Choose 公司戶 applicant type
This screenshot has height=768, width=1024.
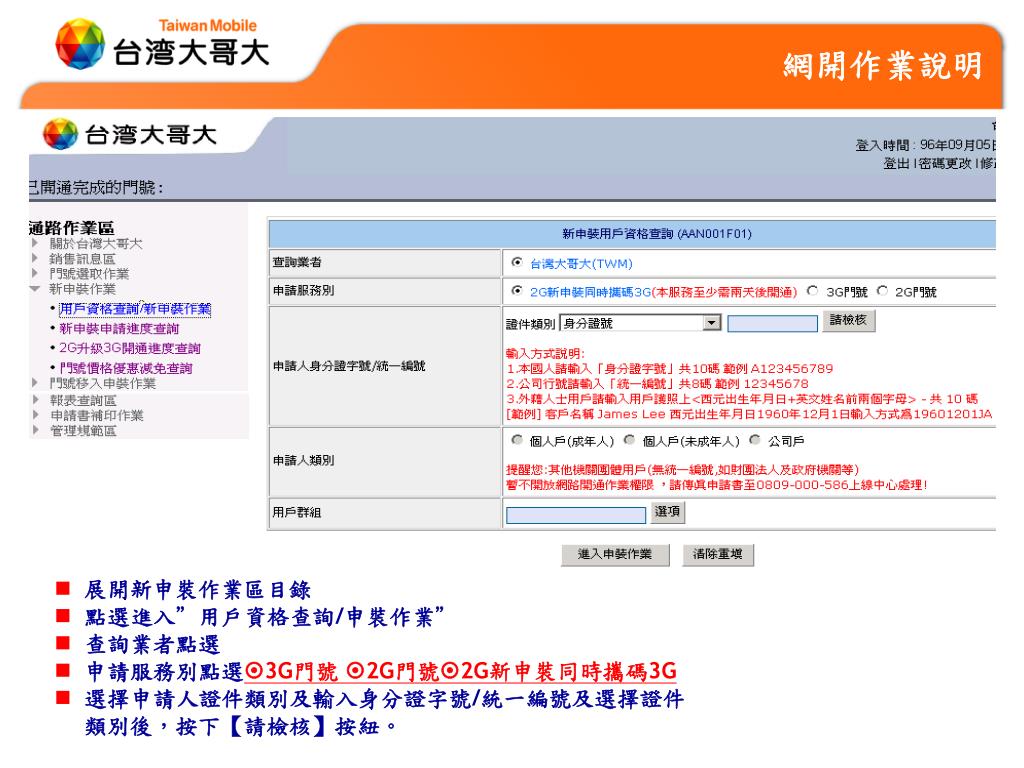click(755, 440)
